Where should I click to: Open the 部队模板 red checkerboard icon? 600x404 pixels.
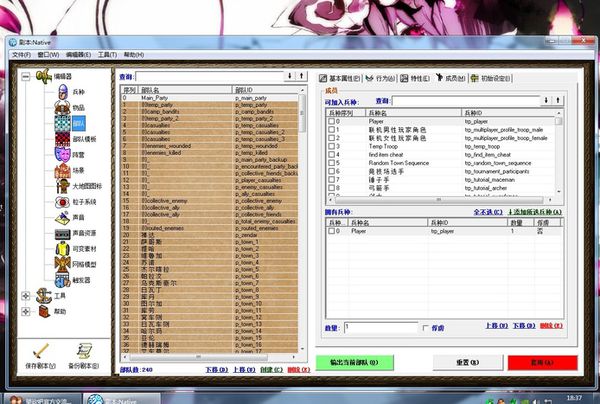(x=62, y=139)
